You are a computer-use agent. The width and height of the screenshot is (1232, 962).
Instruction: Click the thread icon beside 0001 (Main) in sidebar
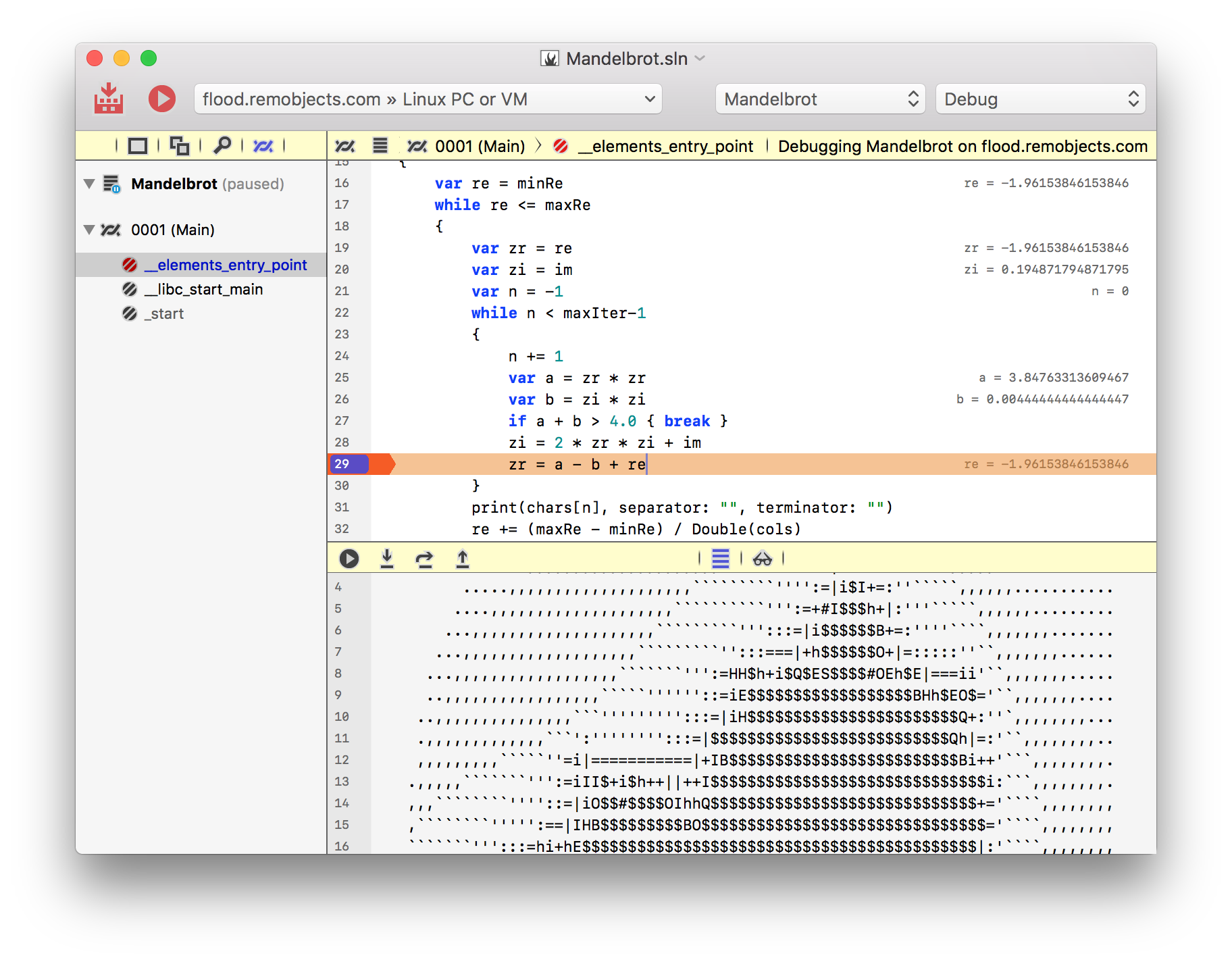coord(111,230)
